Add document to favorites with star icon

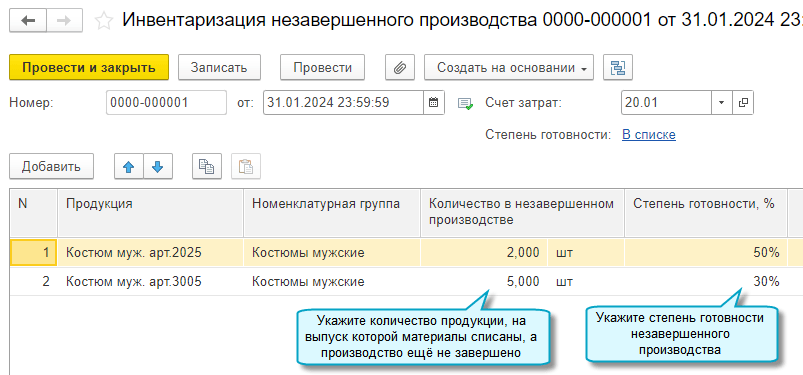pos(104,21)
